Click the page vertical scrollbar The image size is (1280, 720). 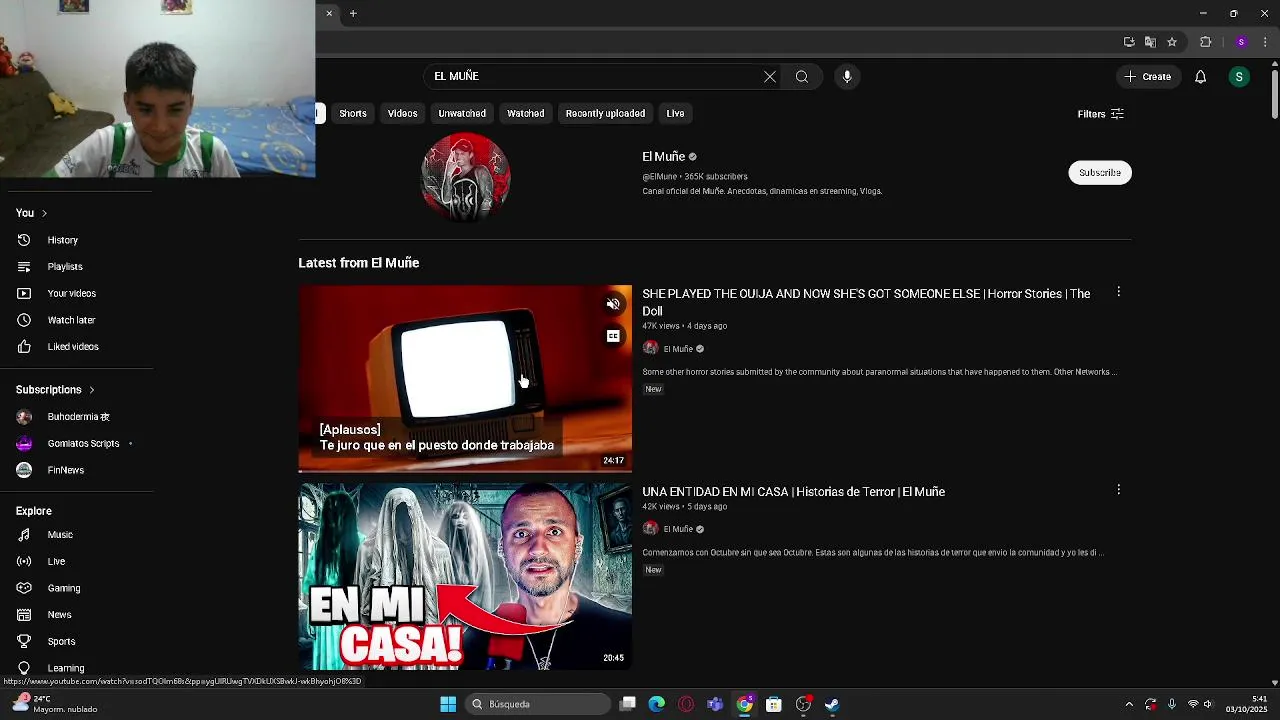click(x=1275, y=95)
